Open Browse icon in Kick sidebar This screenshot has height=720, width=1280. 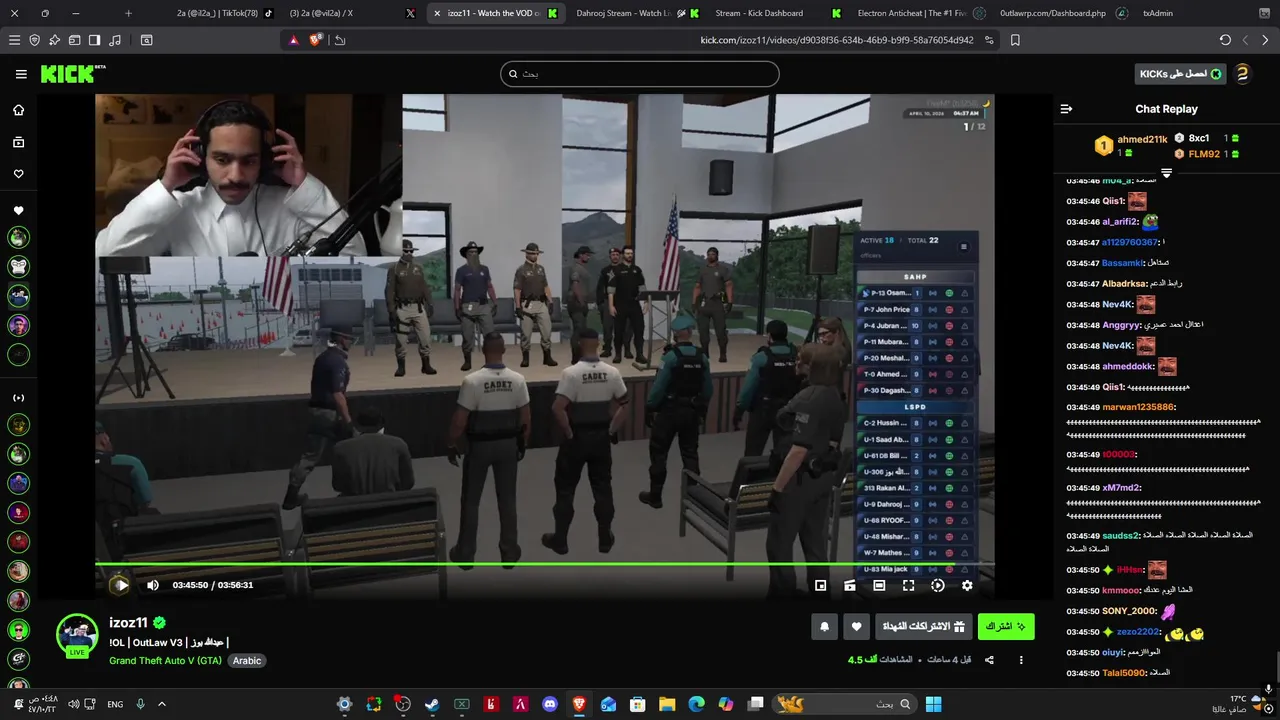point(18,142)
